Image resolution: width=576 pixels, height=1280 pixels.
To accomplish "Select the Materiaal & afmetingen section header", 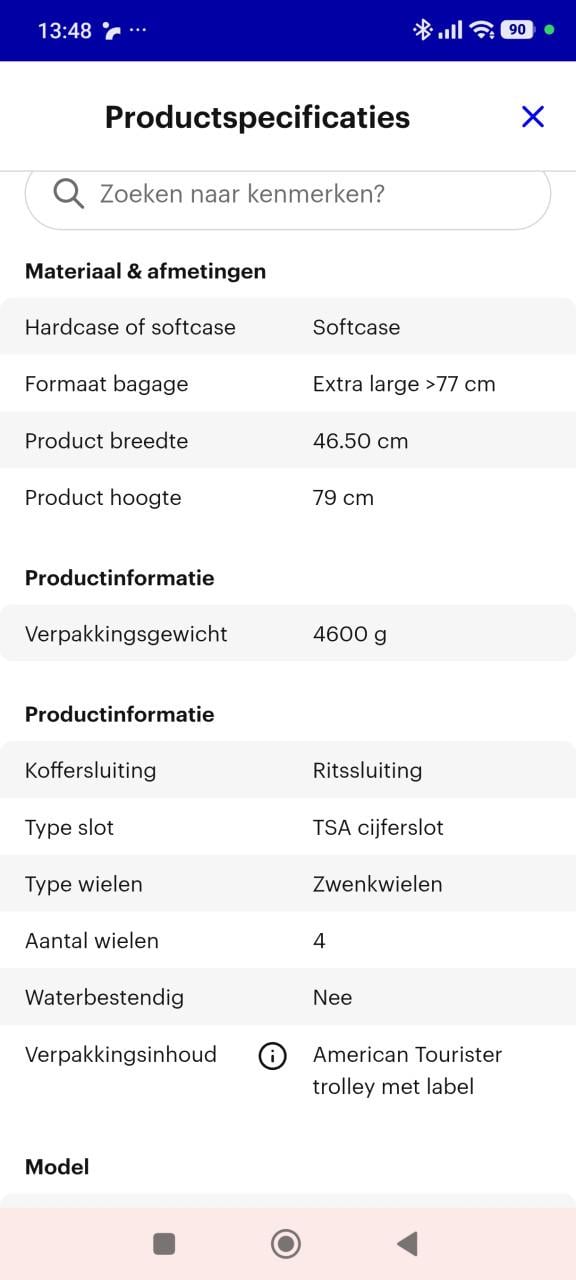I will (x=145, y=270).
